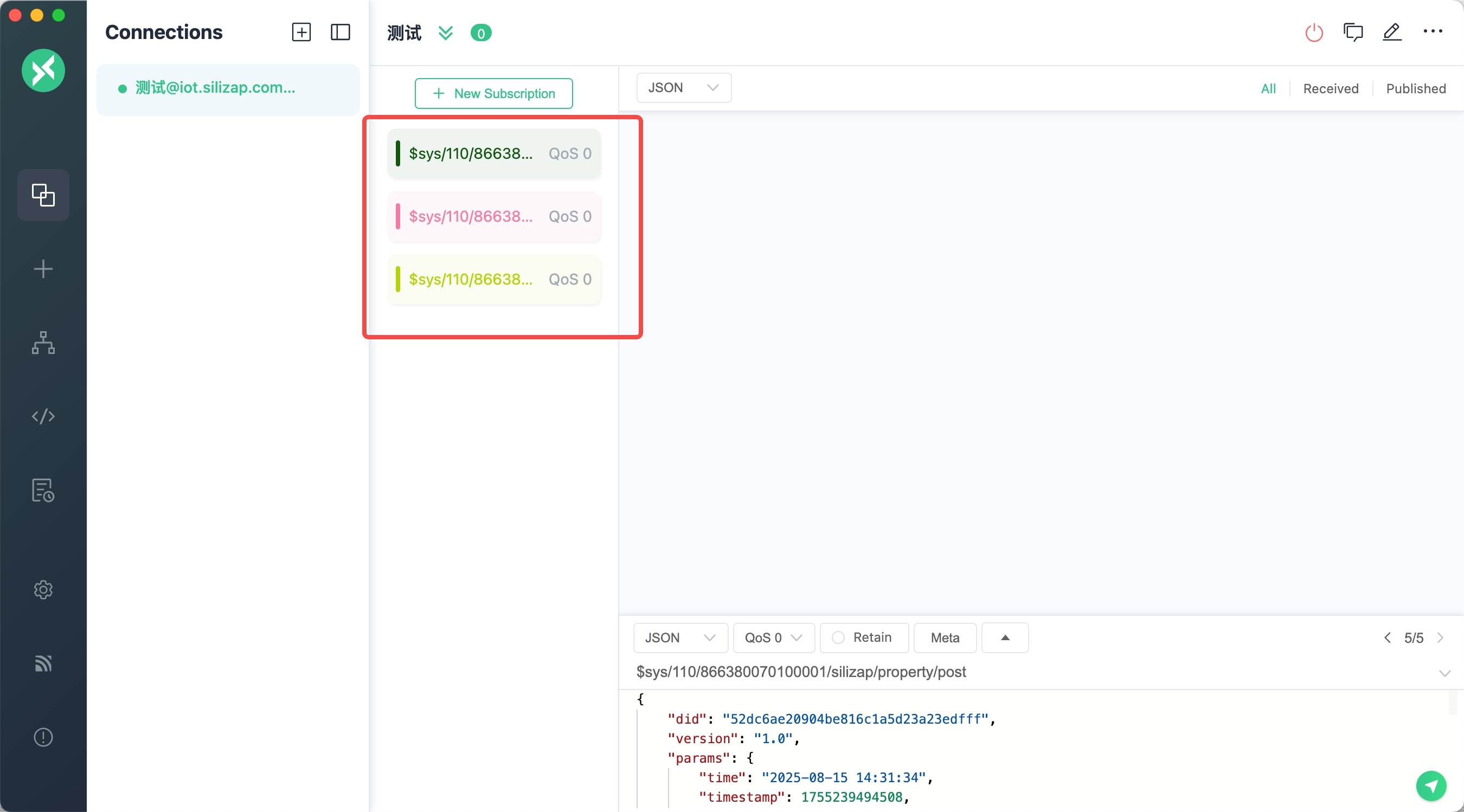Click the New Subscription button
Screen dimensions: 1464x812
(493, 93)
